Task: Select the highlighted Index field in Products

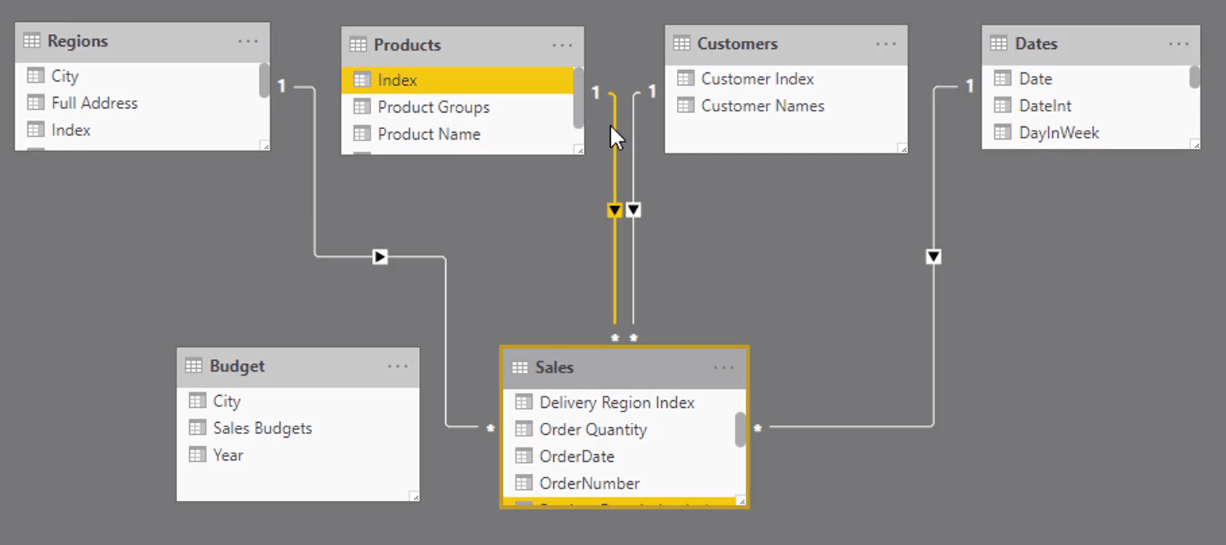Action: click(x=457, y=80)
